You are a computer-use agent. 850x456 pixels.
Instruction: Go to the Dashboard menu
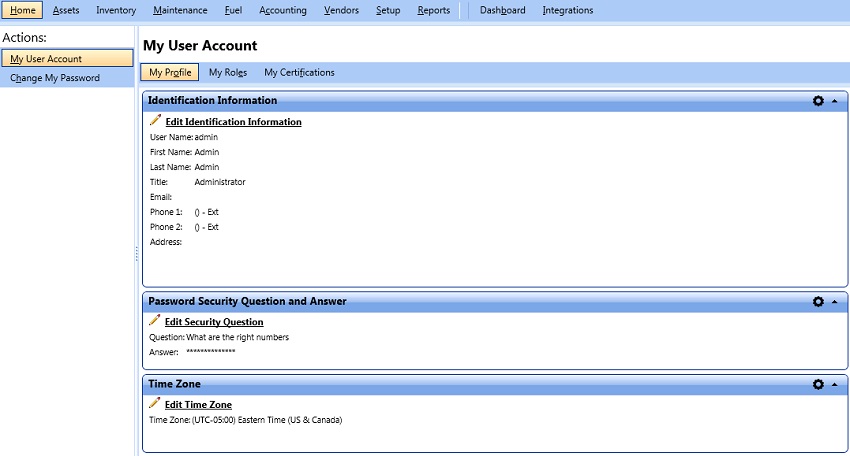click(503, 10)
